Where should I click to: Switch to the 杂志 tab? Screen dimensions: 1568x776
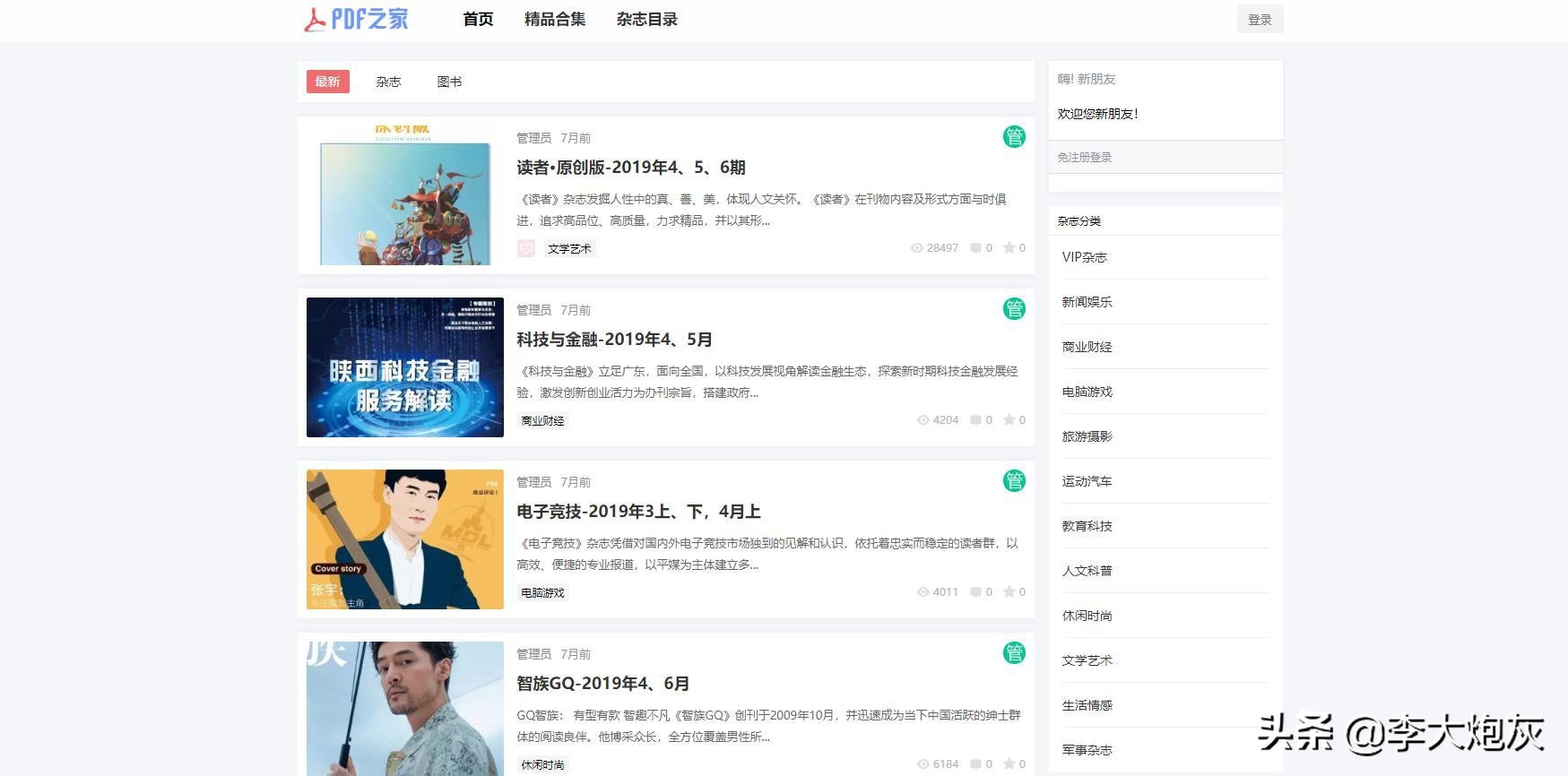pyautogui.click(x=388, y=82)
